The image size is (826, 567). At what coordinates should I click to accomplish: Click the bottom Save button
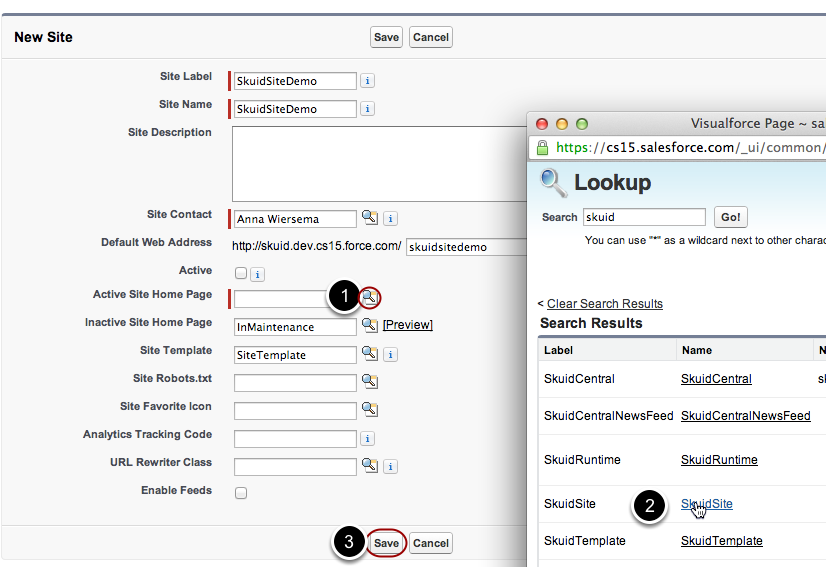[386, 543]
